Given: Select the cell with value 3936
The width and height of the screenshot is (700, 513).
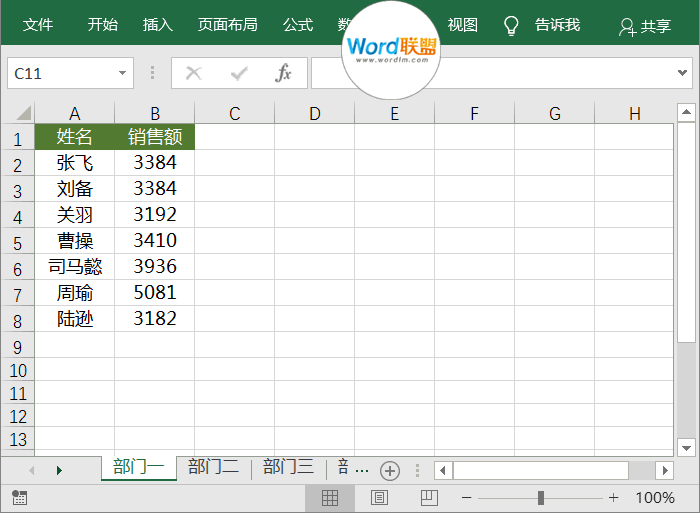Looking at the screenshot, I should click(x=154, y=267).
